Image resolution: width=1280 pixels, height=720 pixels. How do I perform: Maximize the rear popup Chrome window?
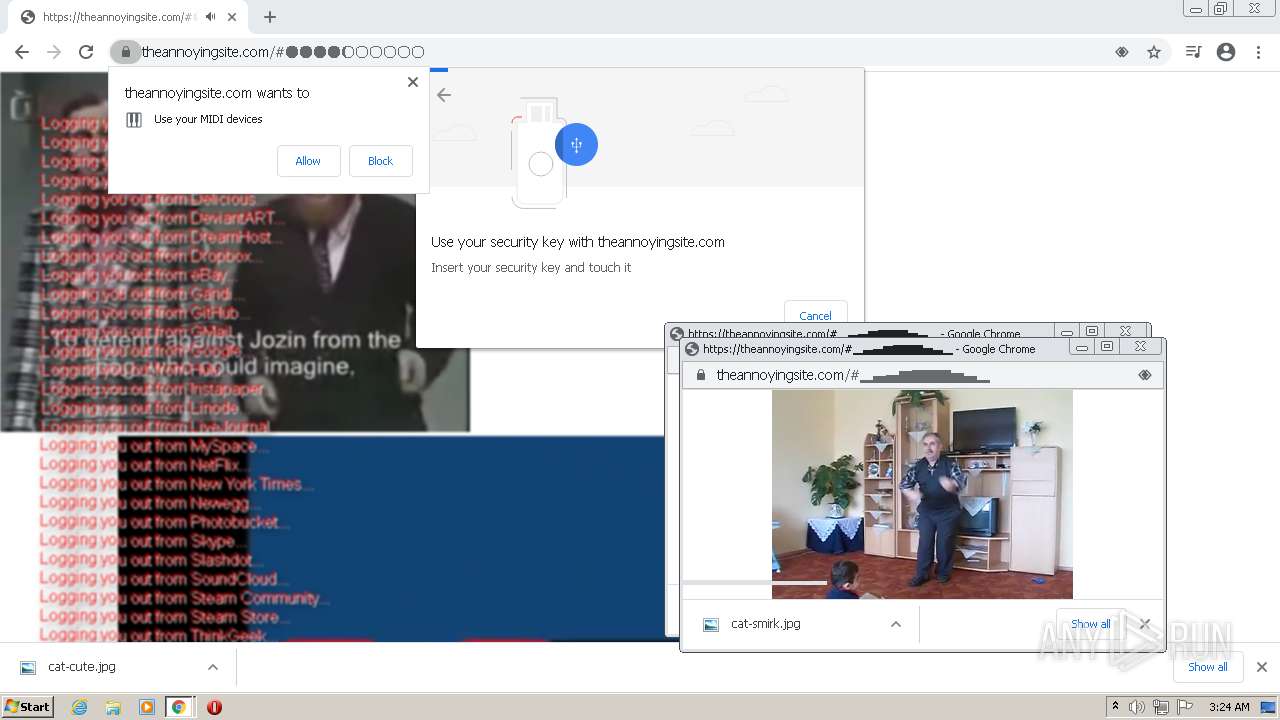1092,331
